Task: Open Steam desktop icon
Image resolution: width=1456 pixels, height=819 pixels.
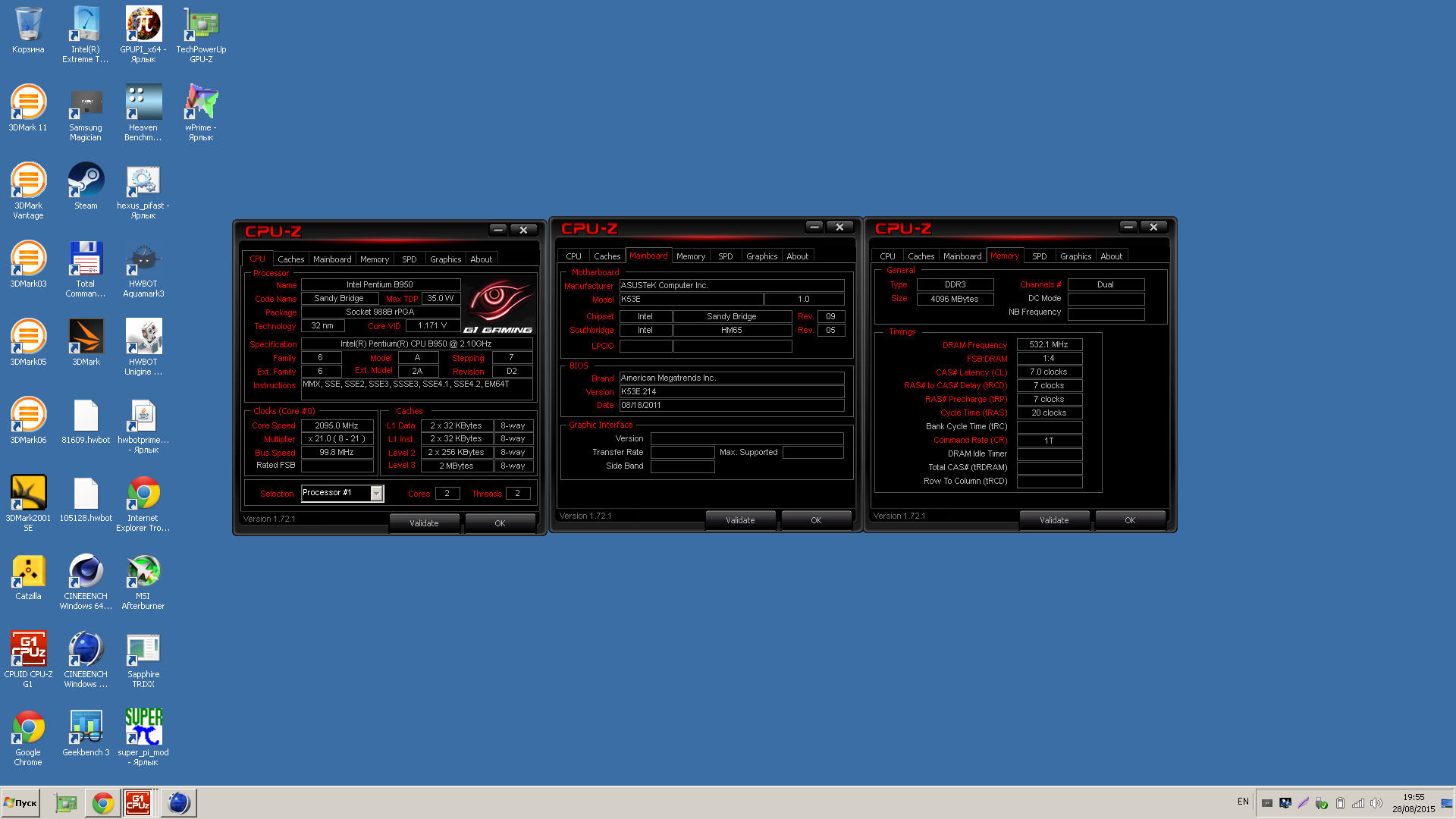Action: 86,187
